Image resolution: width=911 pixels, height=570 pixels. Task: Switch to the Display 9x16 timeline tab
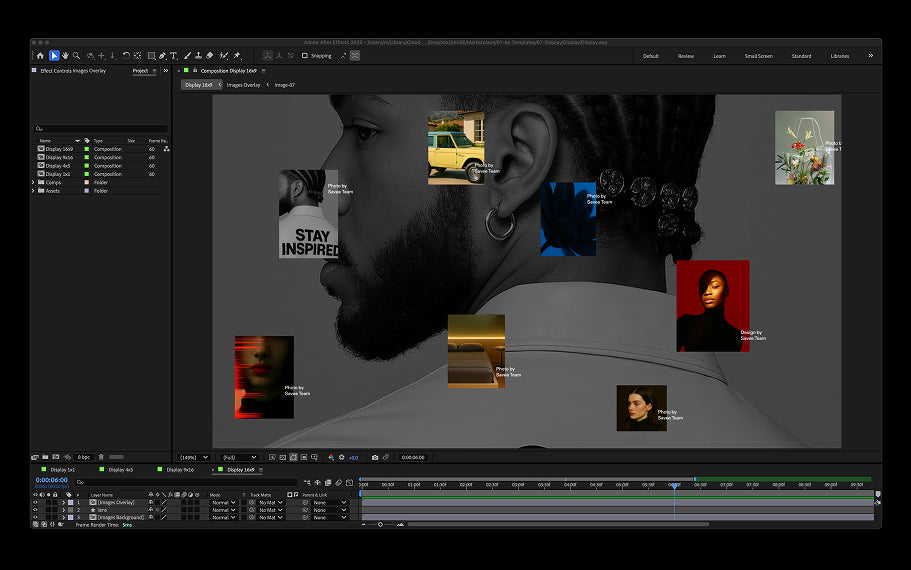click(180, 469)
